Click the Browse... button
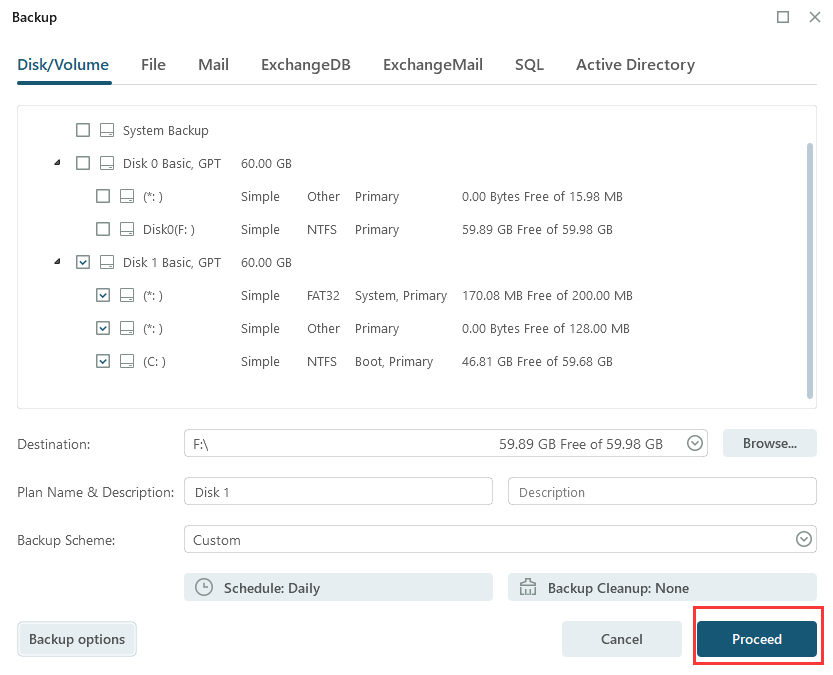The image size is (833, 675). click(769, 443)
